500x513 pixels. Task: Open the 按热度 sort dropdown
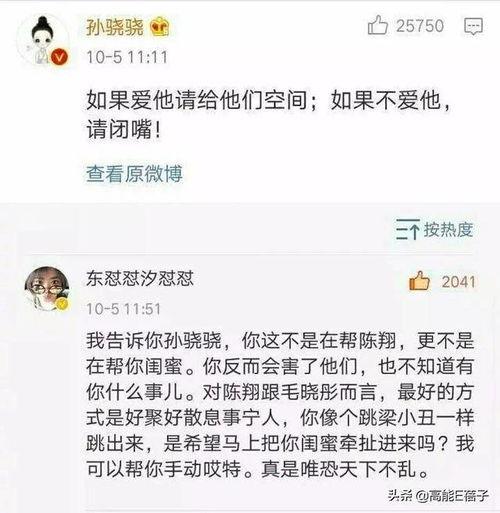[x=435, y=229]
